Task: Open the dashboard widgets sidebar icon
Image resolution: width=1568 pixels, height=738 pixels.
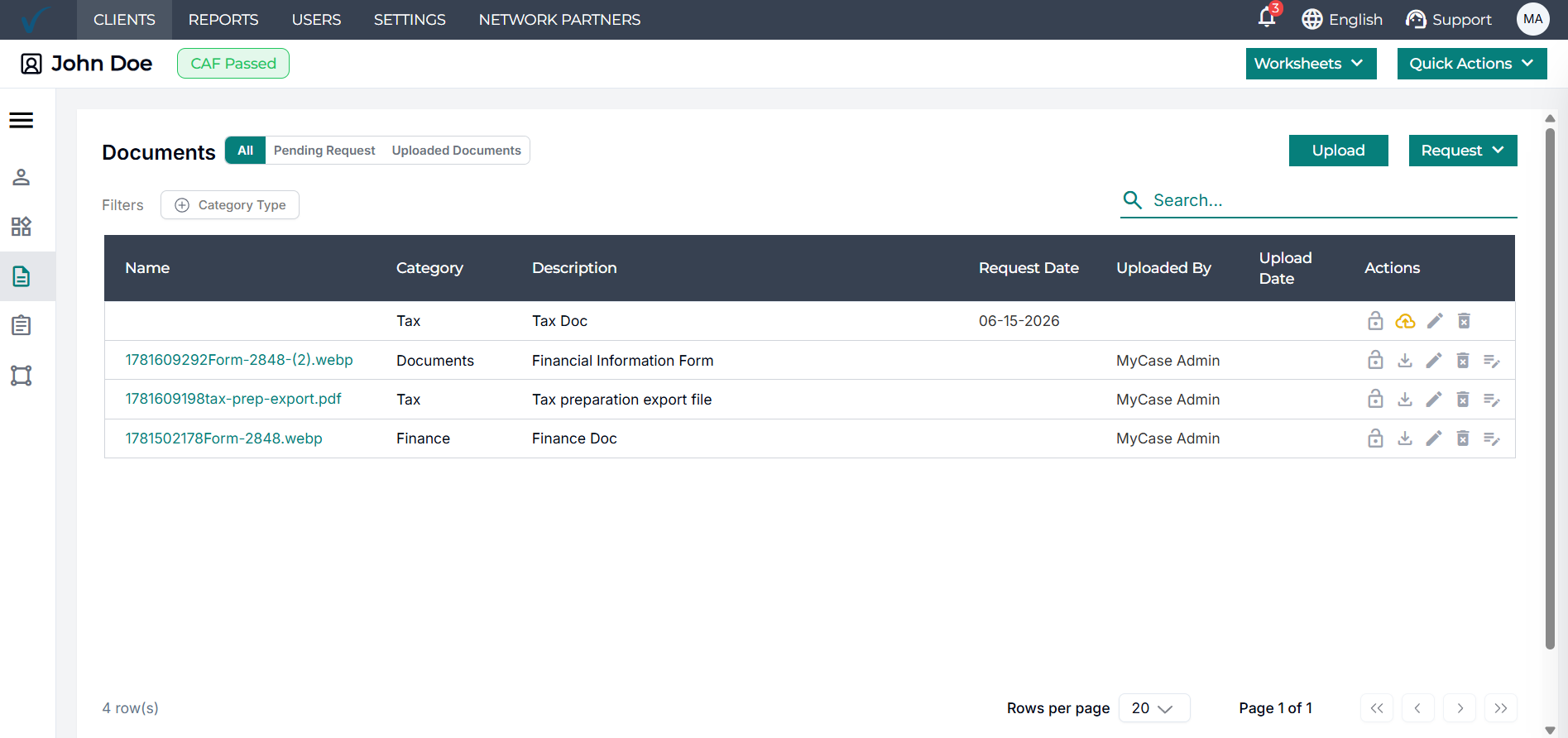Action: pyautogui.click(x=22, y=227)
